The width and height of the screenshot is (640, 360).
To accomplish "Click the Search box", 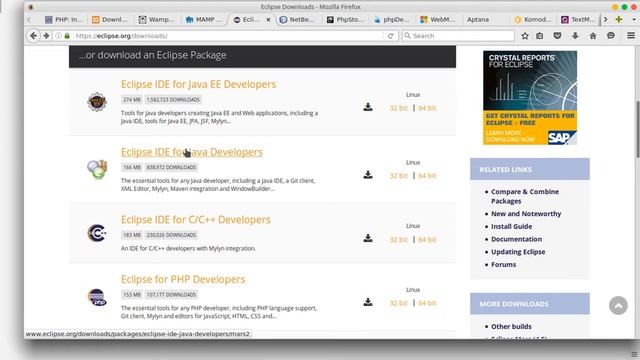I will click(458, 36).
